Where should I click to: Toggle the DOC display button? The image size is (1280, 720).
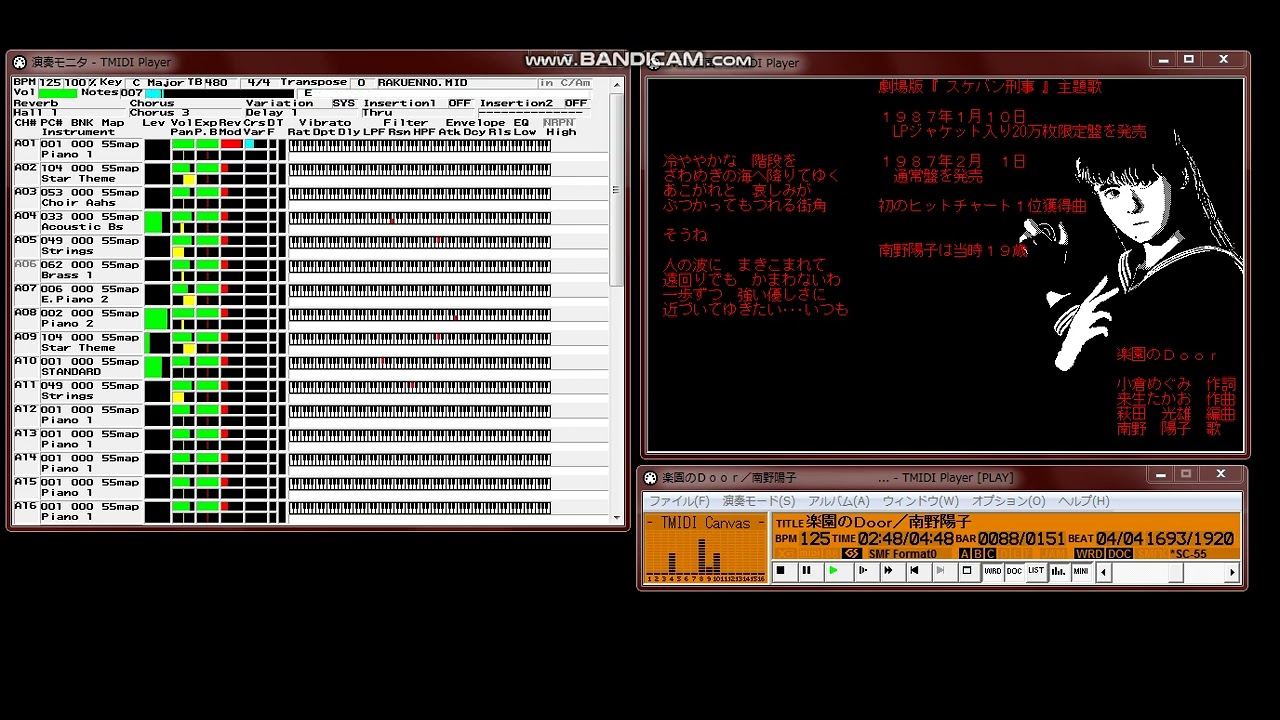pos(1015,570)
